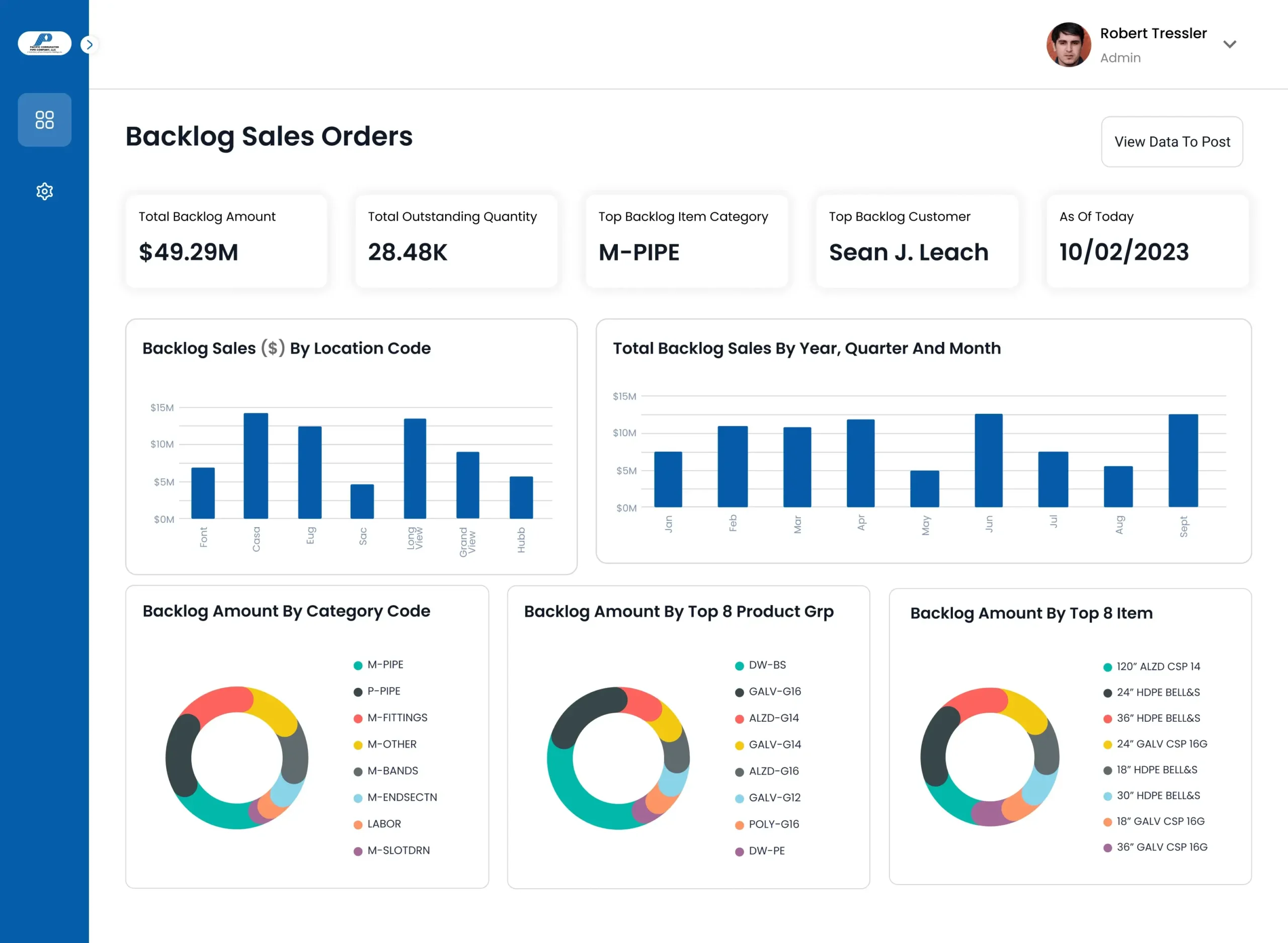Image resolution: width=1288 pixels, height=943 pixels.
Task: Click the Jun bar in monthly chart
Action: click(x=988, y=461)
